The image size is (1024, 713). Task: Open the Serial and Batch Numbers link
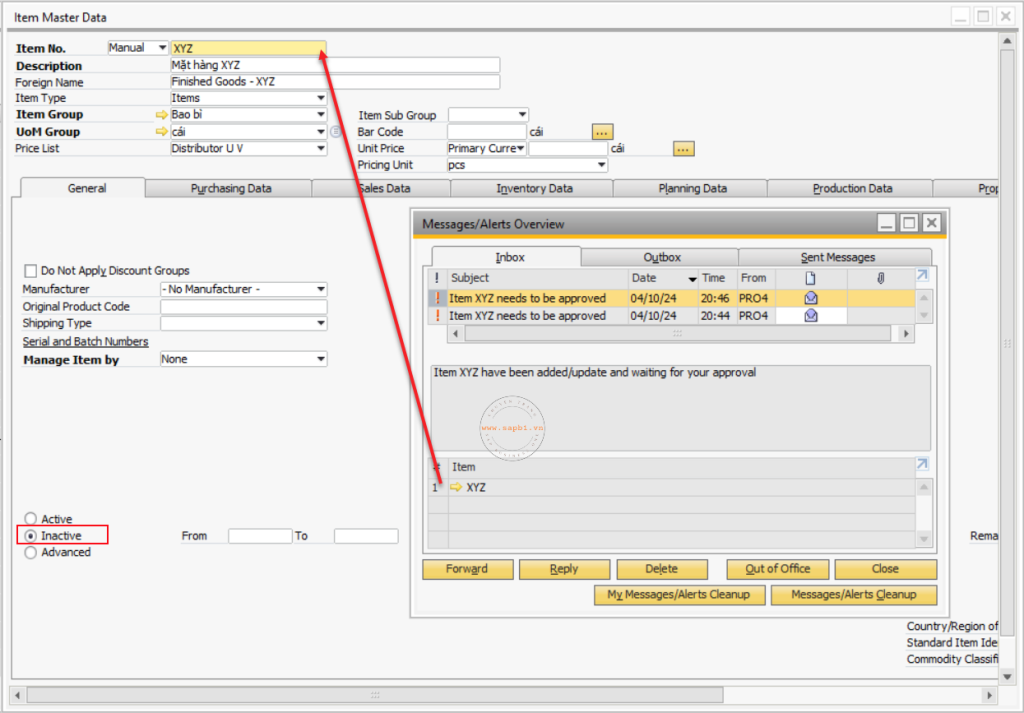[85, 342]
